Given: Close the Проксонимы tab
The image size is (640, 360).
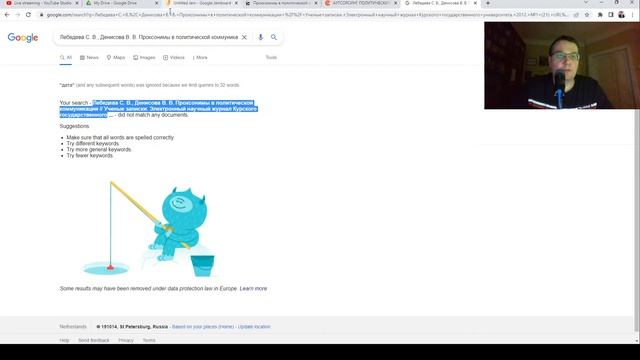Looking at the screenshot, I should pos(316,3).
